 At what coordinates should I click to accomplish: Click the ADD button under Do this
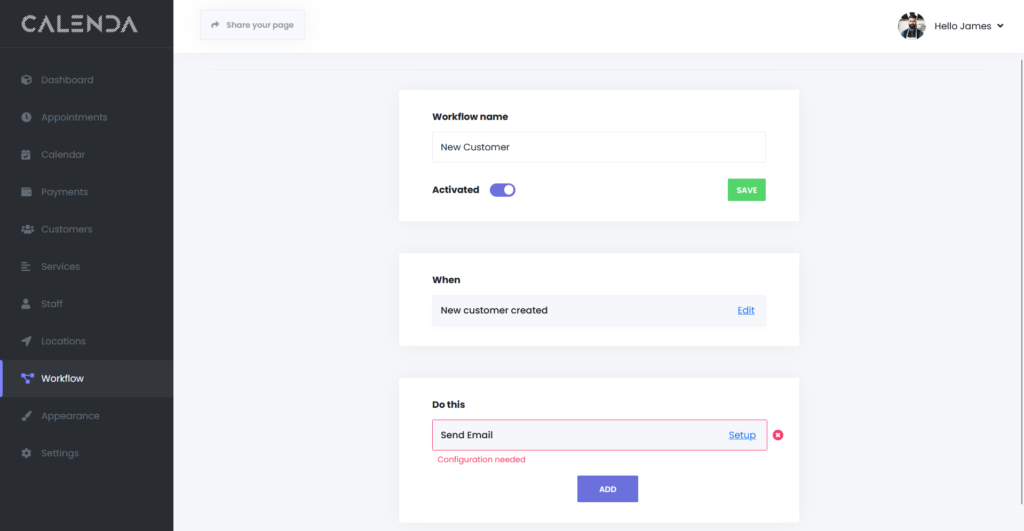coord(607,489)
